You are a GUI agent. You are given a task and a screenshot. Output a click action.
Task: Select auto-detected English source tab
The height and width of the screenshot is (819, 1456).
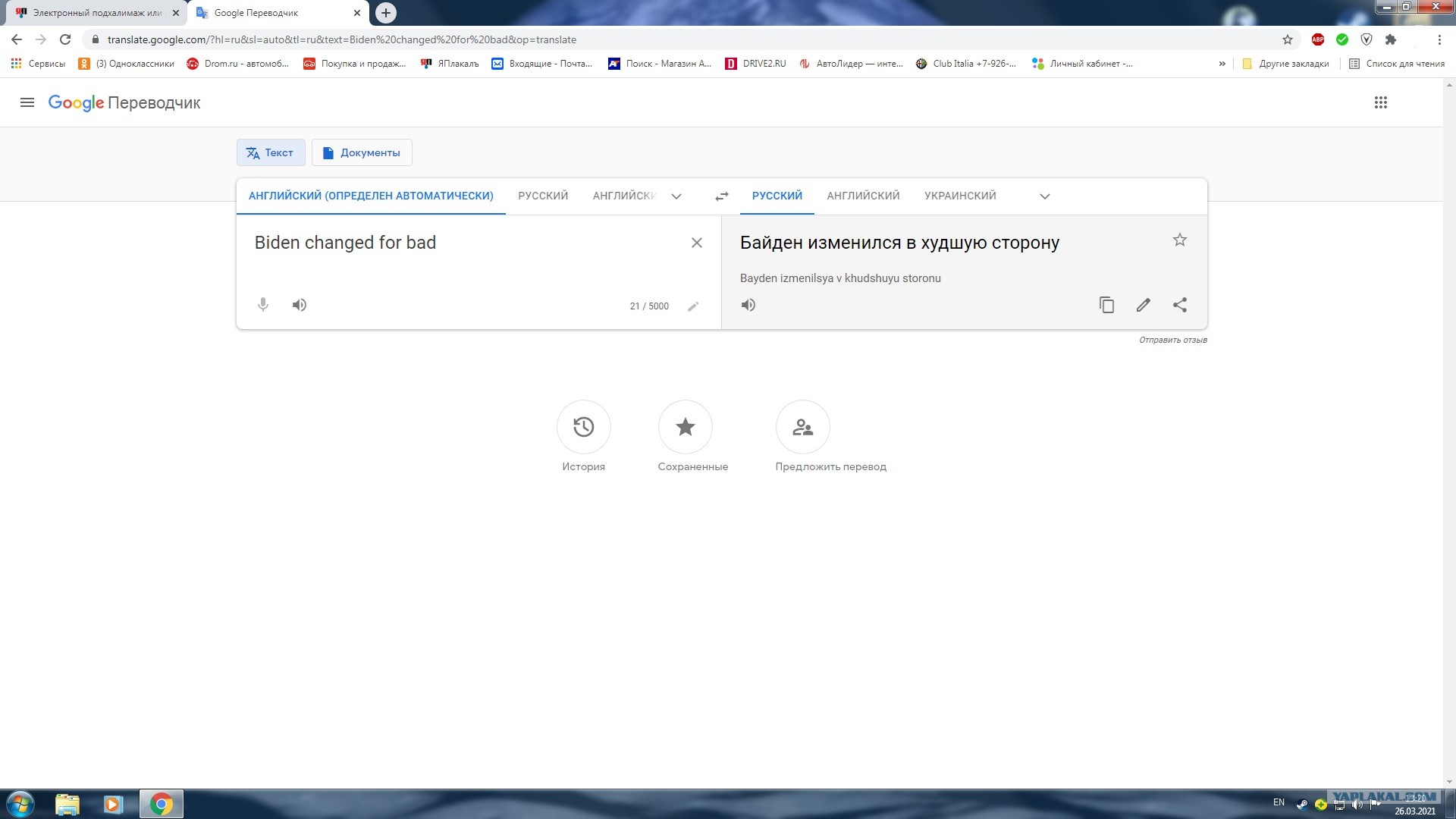(x=371, y=196)
